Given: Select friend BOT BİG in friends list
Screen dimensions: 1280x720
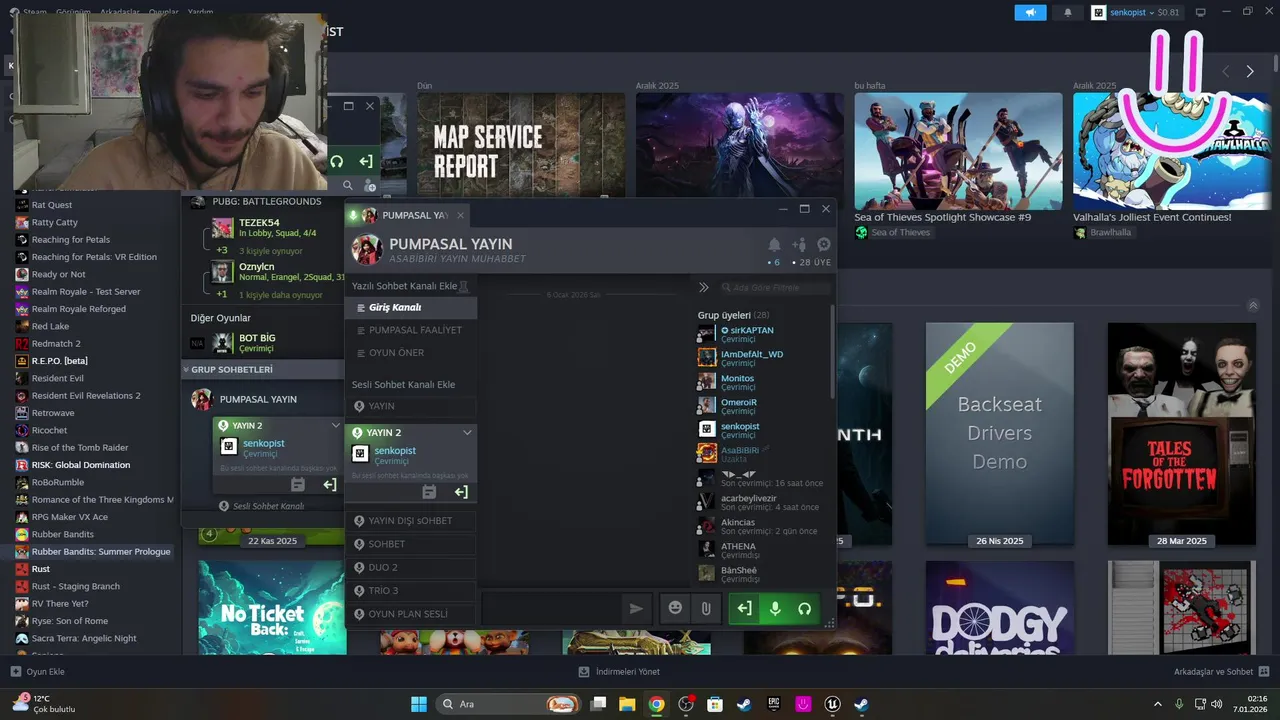Looking at the screenshot, I should pyautogui.click(x=263, y=343).
